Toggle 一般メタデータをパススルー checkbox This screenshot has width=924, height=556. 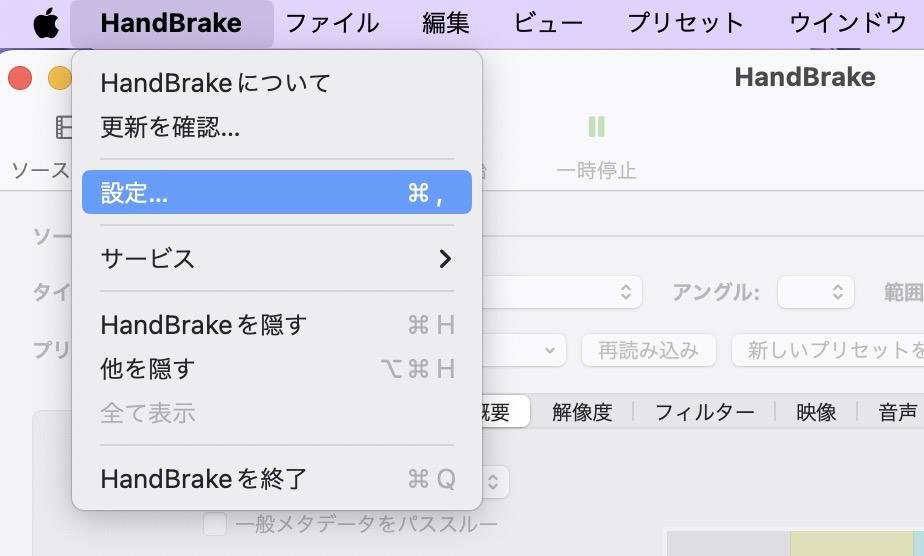[x=214, y=525]
